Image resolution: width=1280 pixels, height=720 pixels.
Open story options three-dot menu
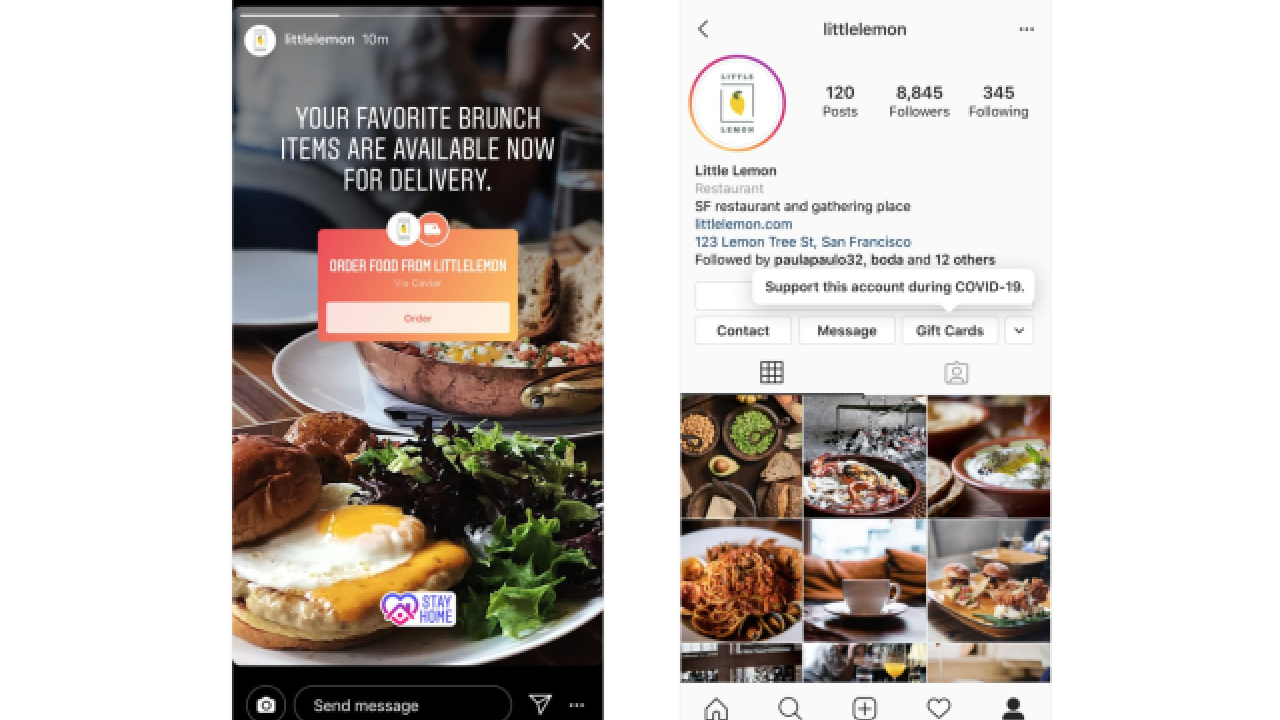point(577,705)
